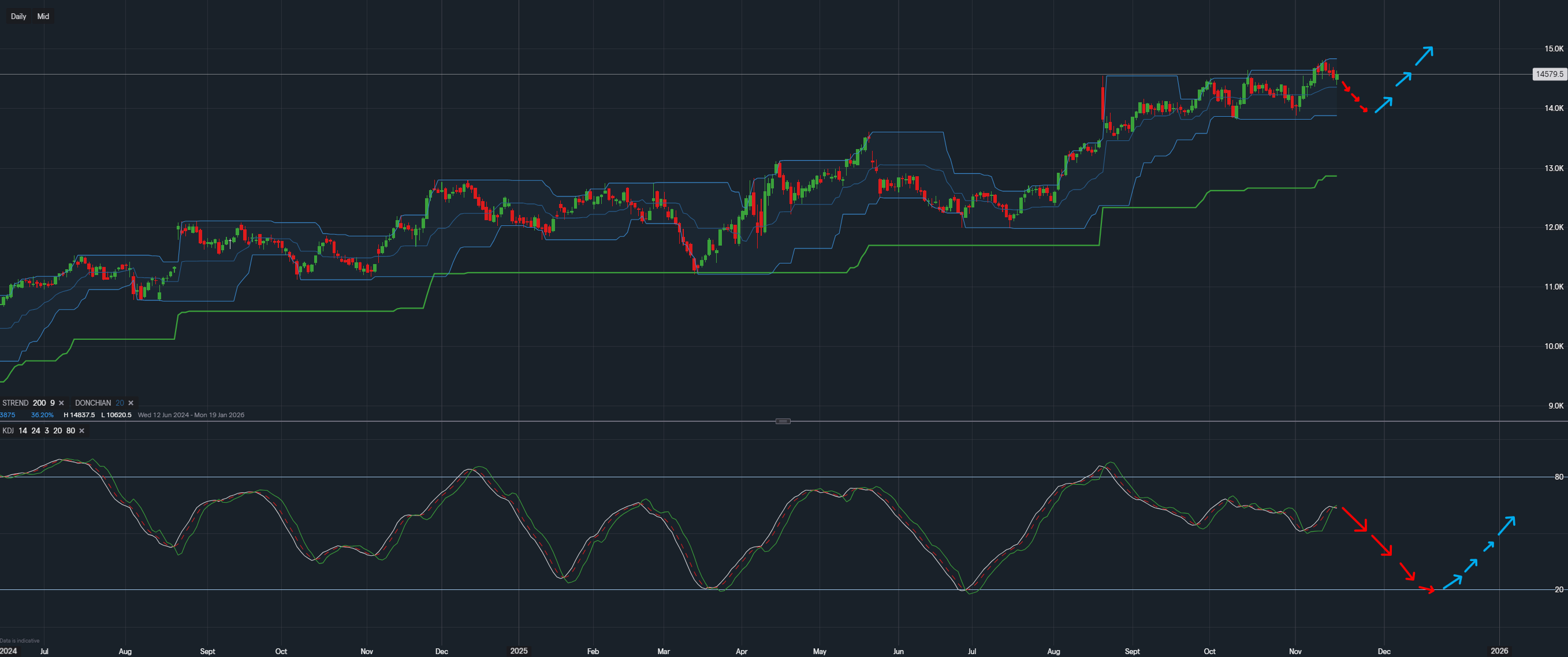Edit STREND parameter value 9

(x=53, y=403)
